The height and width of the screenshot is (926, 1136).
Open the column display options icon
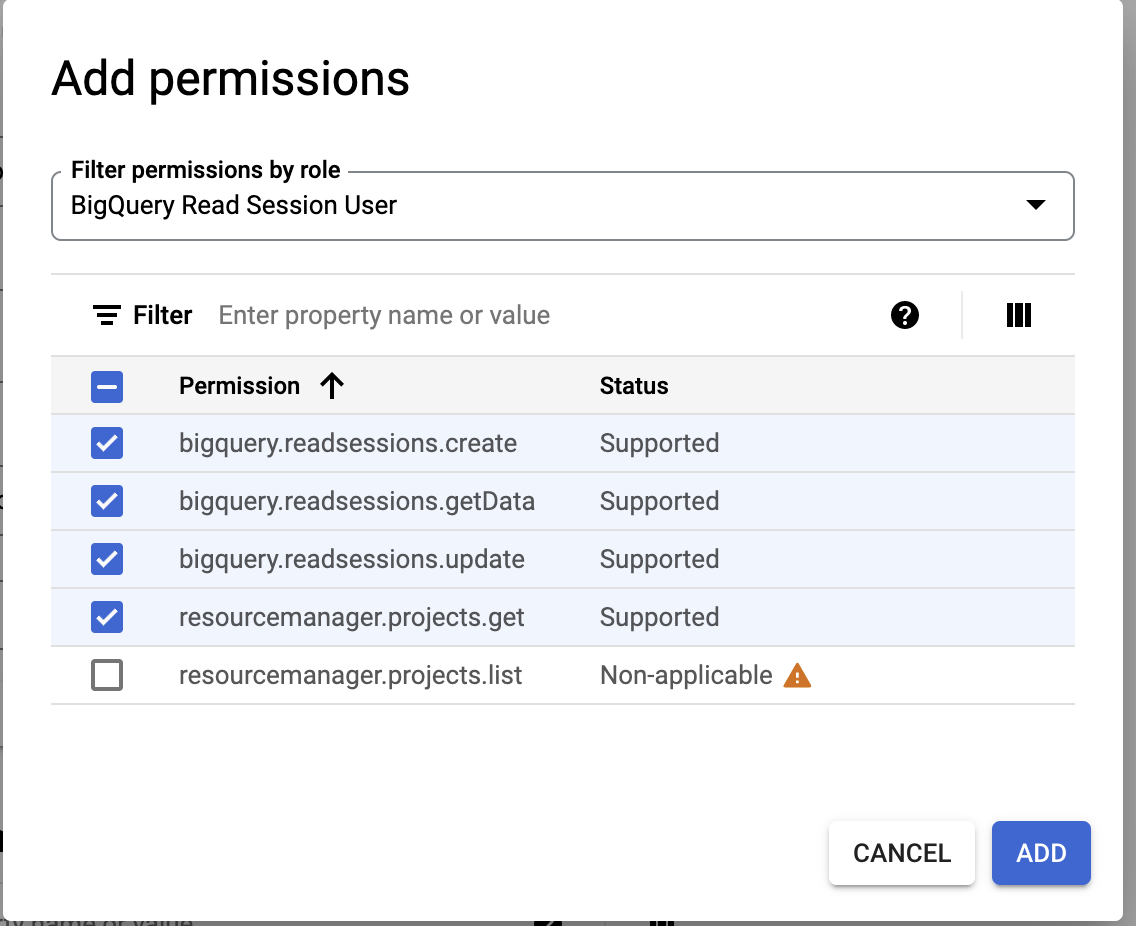(1019, 315)
